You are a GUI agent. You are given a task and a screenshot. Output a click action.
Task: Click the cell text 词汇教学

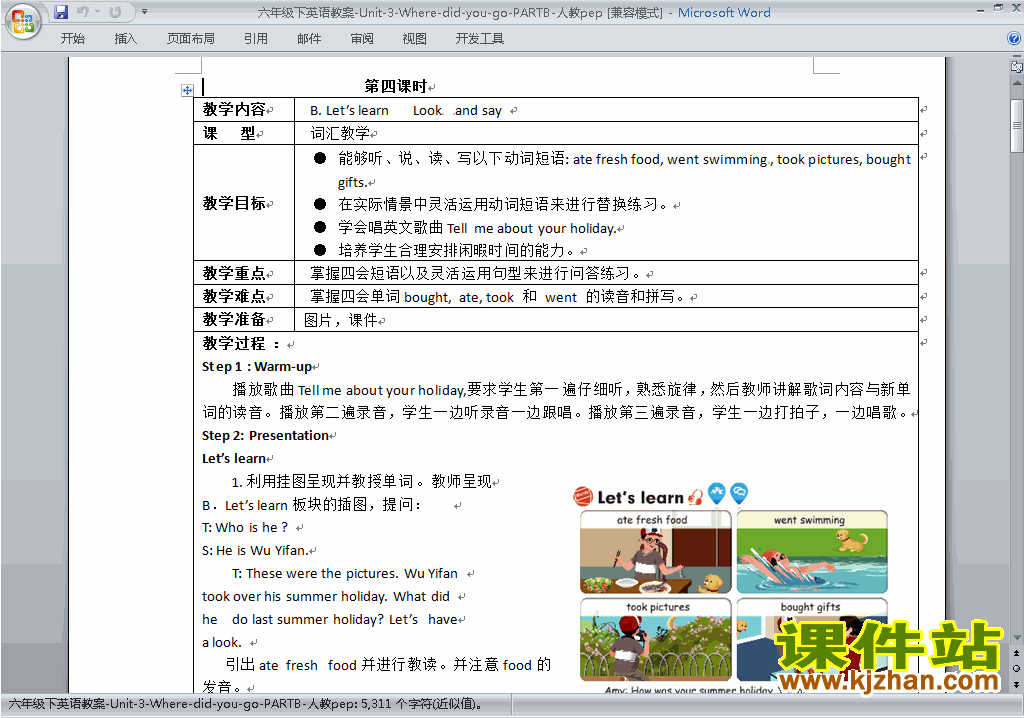pyautogui.click(x=340, y=133)
